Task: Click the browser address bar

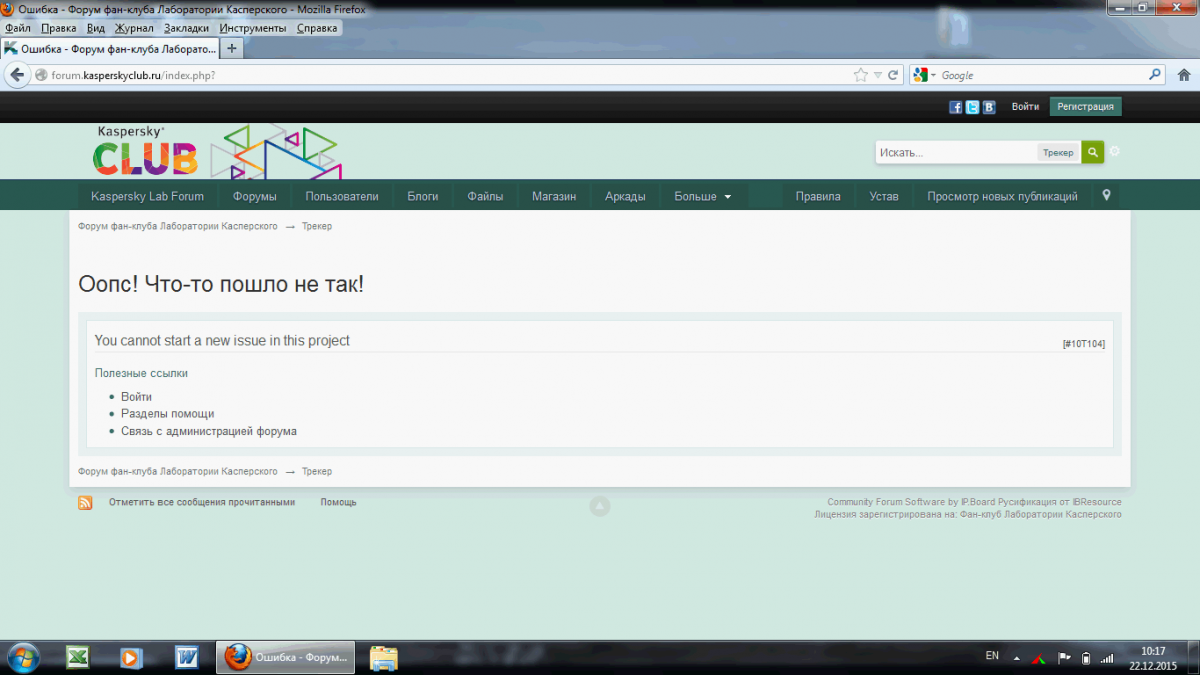Action: coord(450,75)
